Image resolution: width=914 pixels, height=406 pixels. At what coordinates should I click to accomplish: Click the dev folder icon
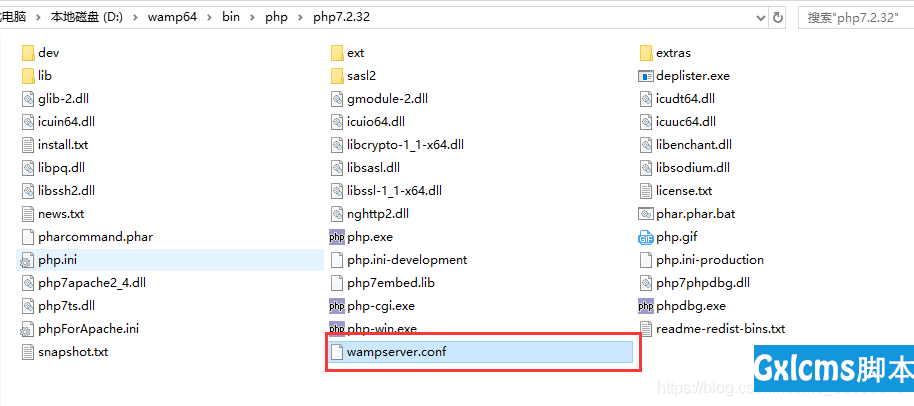click(x=28, y=53)
